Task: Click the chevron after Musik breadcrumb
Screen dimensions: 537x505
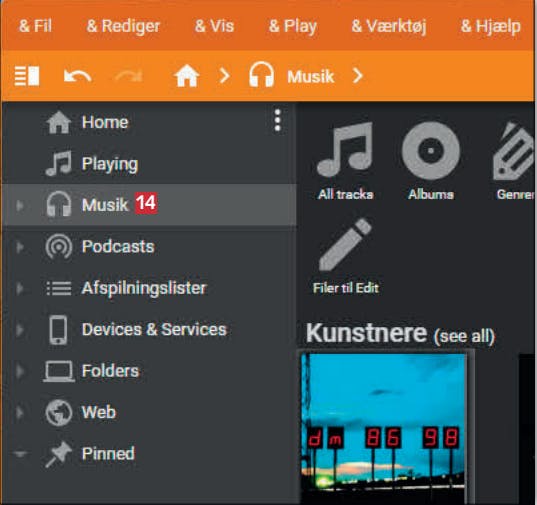Action: click(x=358, y=76)
